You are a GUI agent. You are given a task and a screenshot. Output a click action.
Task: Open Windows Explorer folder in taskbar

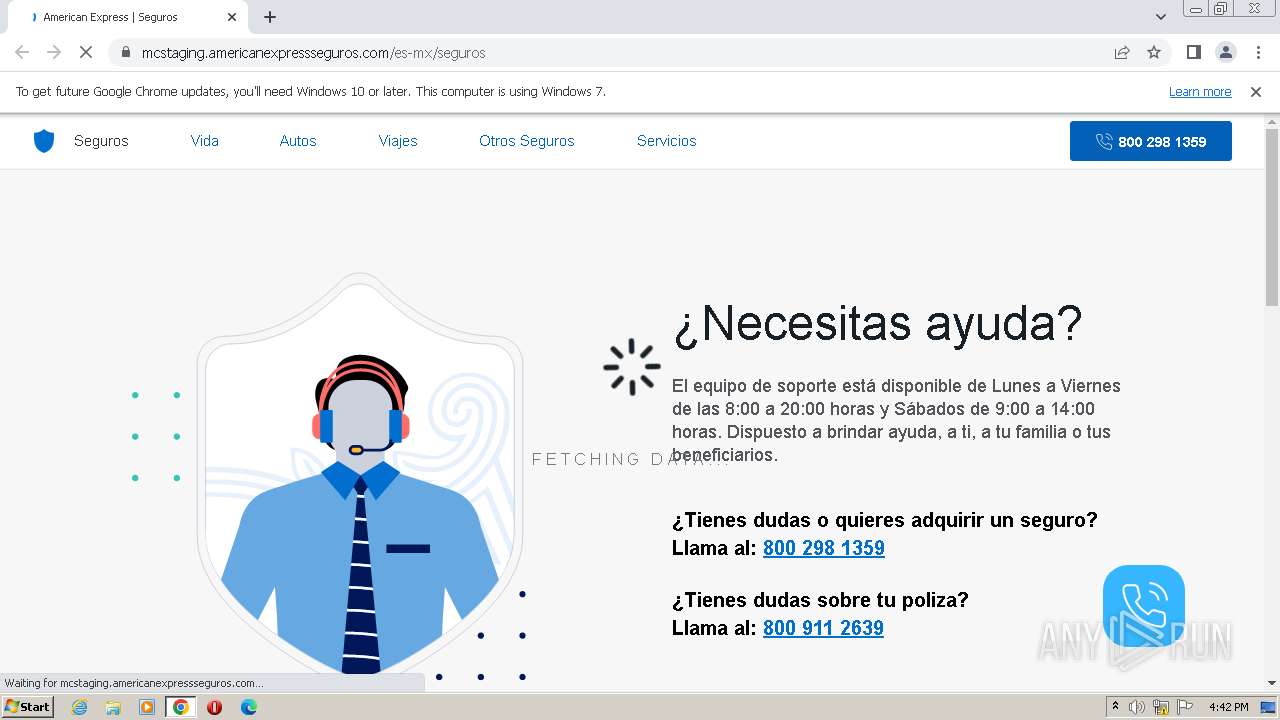tap(113, 707)
